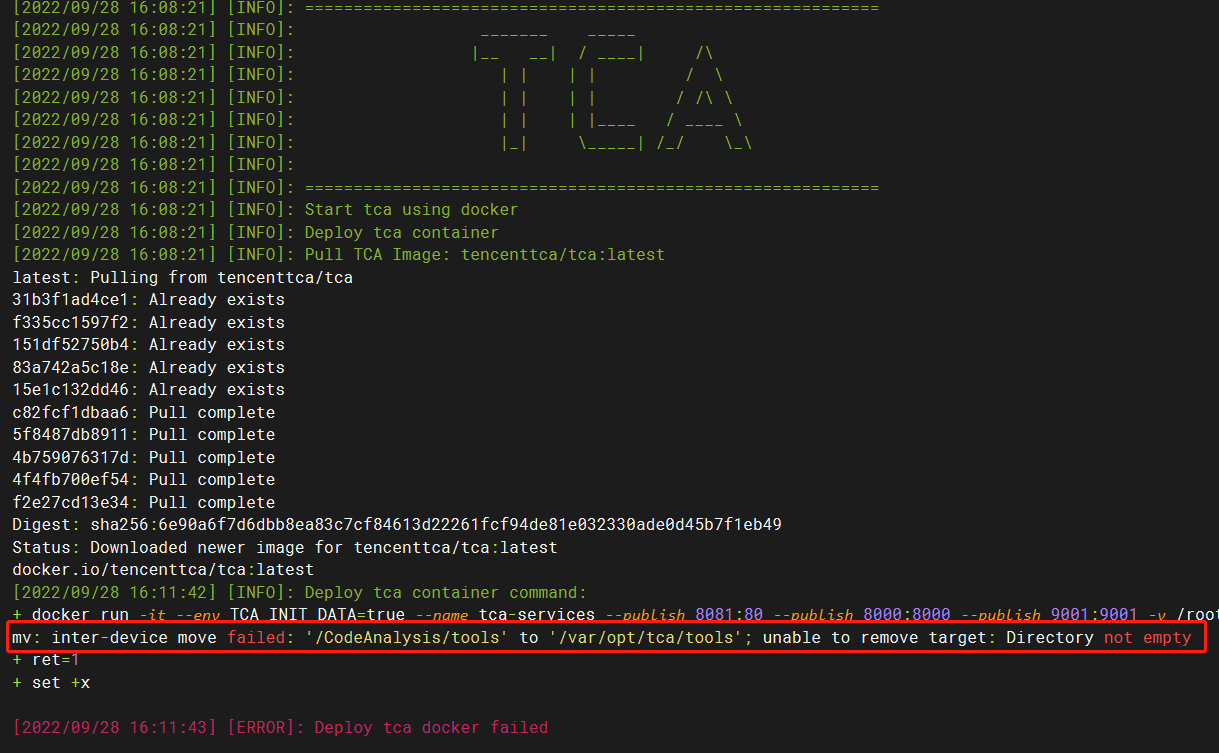Select the 'f2e27cd13e34: Pull complete' layer line
Viewport: 1219px width, 753px height.
(x=143, y=501)
